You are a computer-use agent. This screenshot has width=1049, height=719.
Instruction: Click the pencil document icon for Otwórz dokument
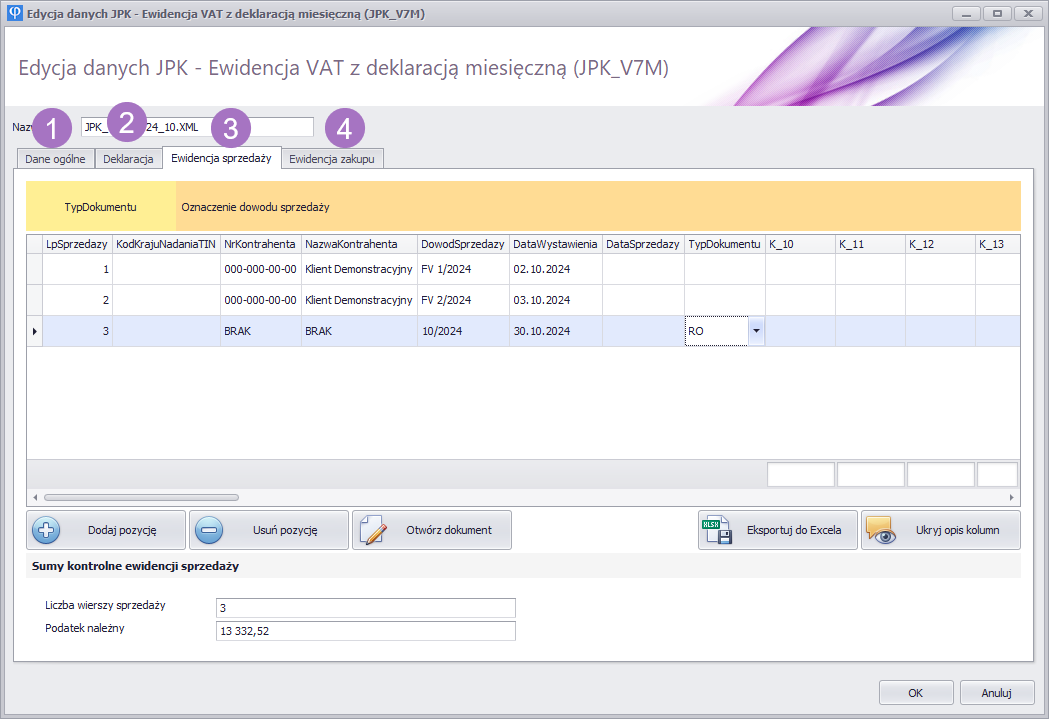[372, 530]
